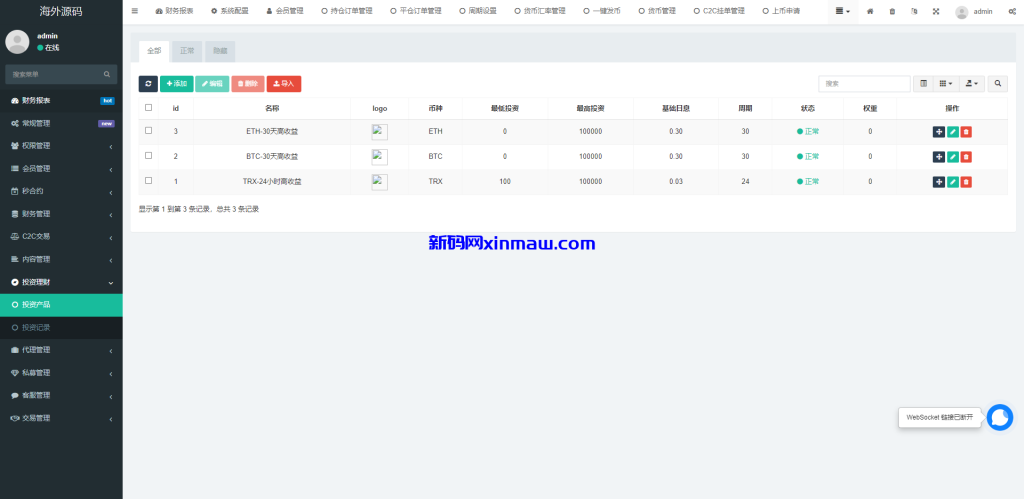1024x499 pixels.
Task: Toggle fullscreen using the expand arrows icon
Action: coord(936,11)
